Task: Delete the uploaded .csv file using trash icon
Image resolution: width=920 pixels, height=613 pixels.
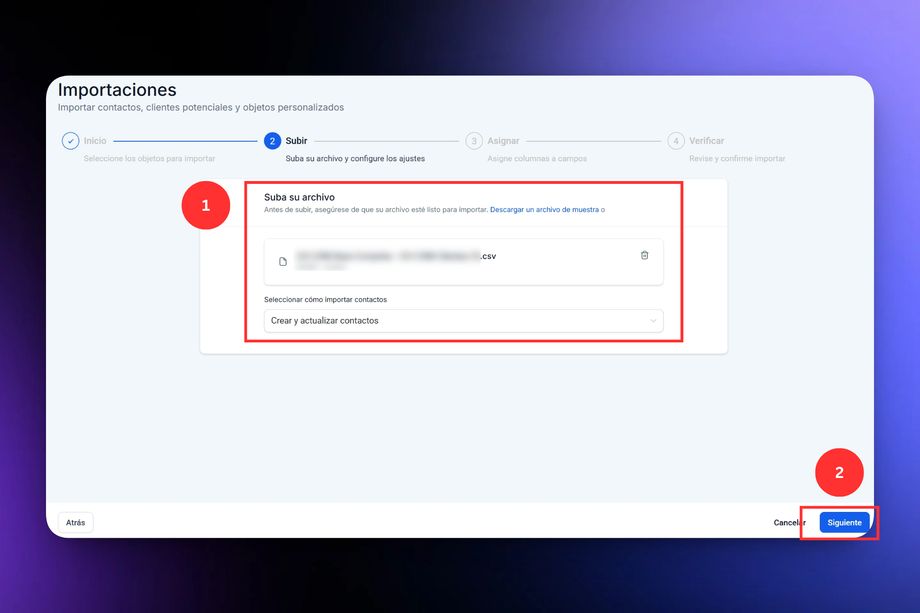Action: click(644, 255)
